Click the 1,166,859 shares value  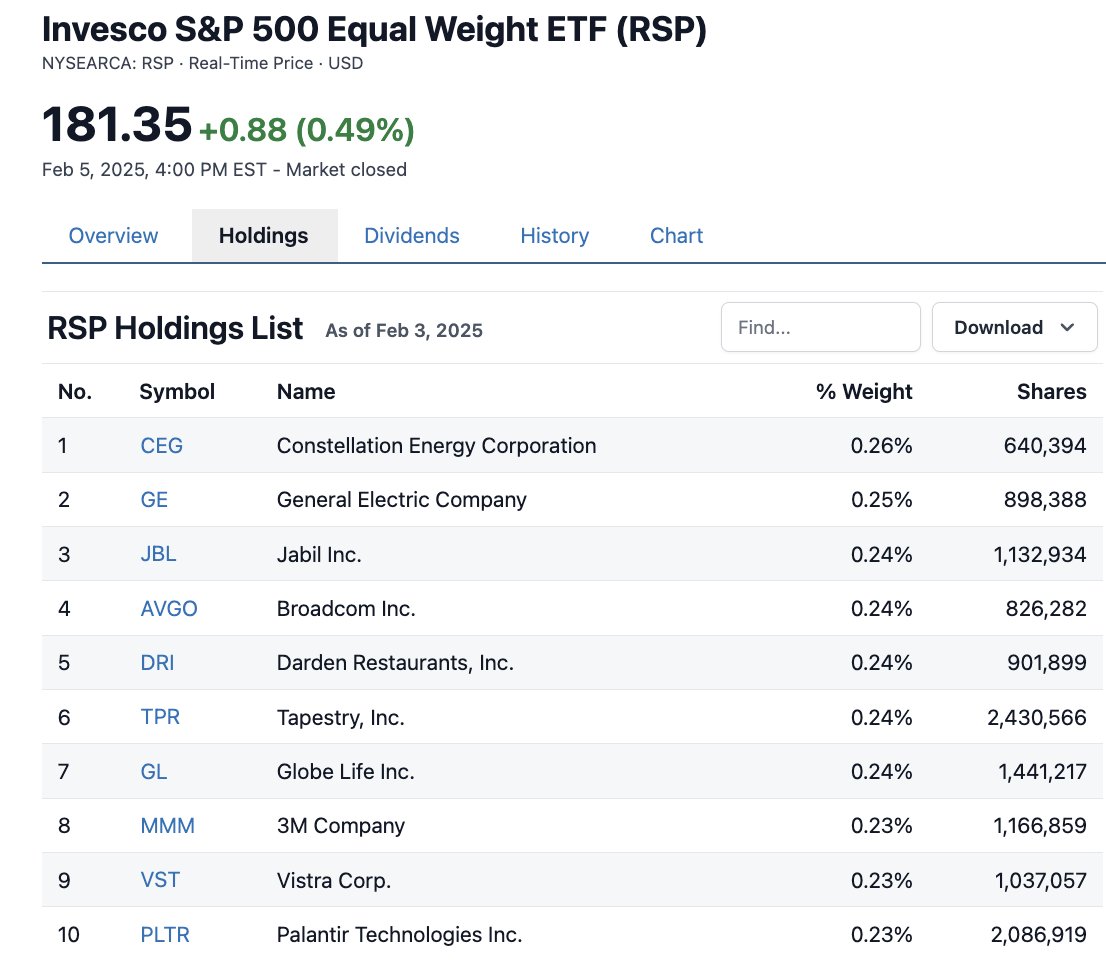(1040, 826)
